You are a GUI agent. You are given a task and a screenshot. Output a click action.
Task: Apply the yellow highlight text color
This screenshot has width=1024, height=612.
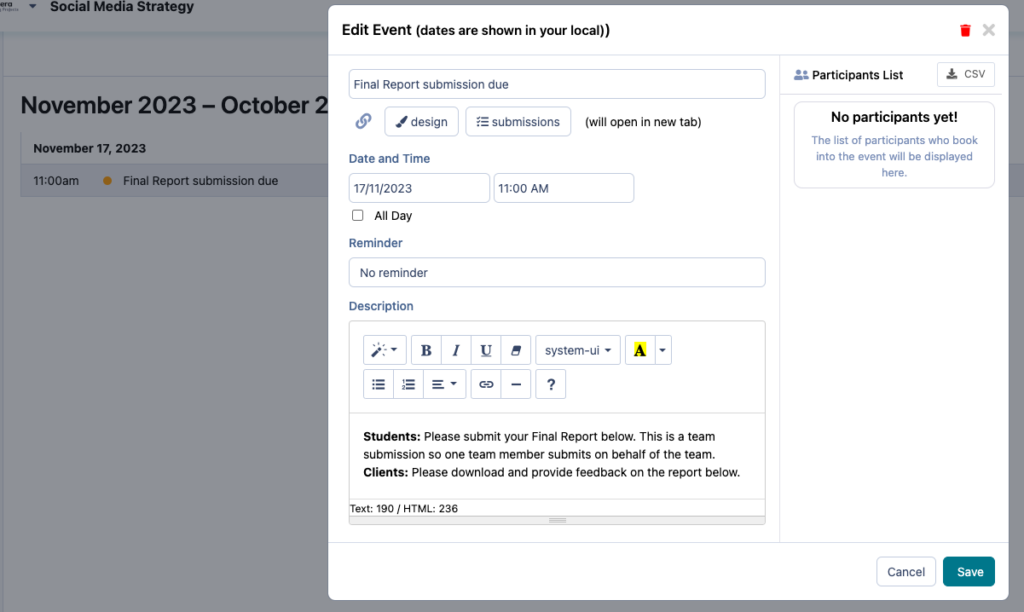tap(640, 350)
